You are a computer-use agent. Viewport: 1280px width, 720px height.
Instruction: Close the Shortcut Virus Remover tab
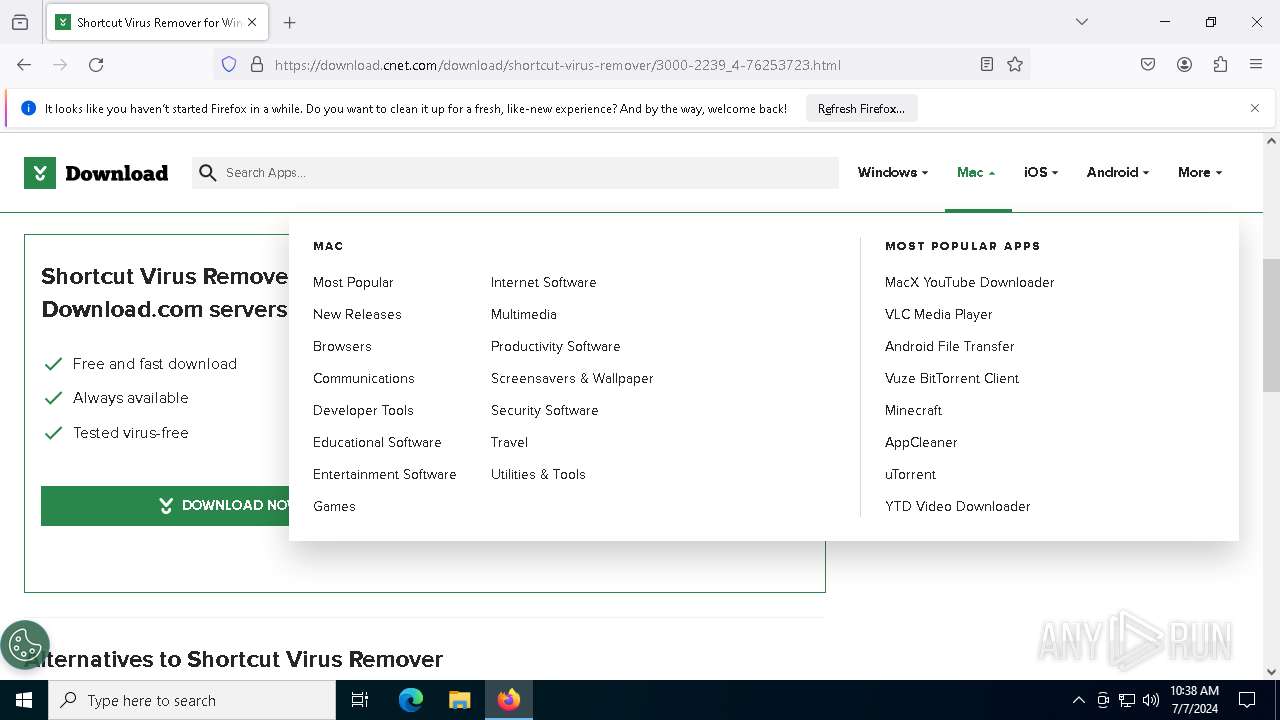(252, 22)
